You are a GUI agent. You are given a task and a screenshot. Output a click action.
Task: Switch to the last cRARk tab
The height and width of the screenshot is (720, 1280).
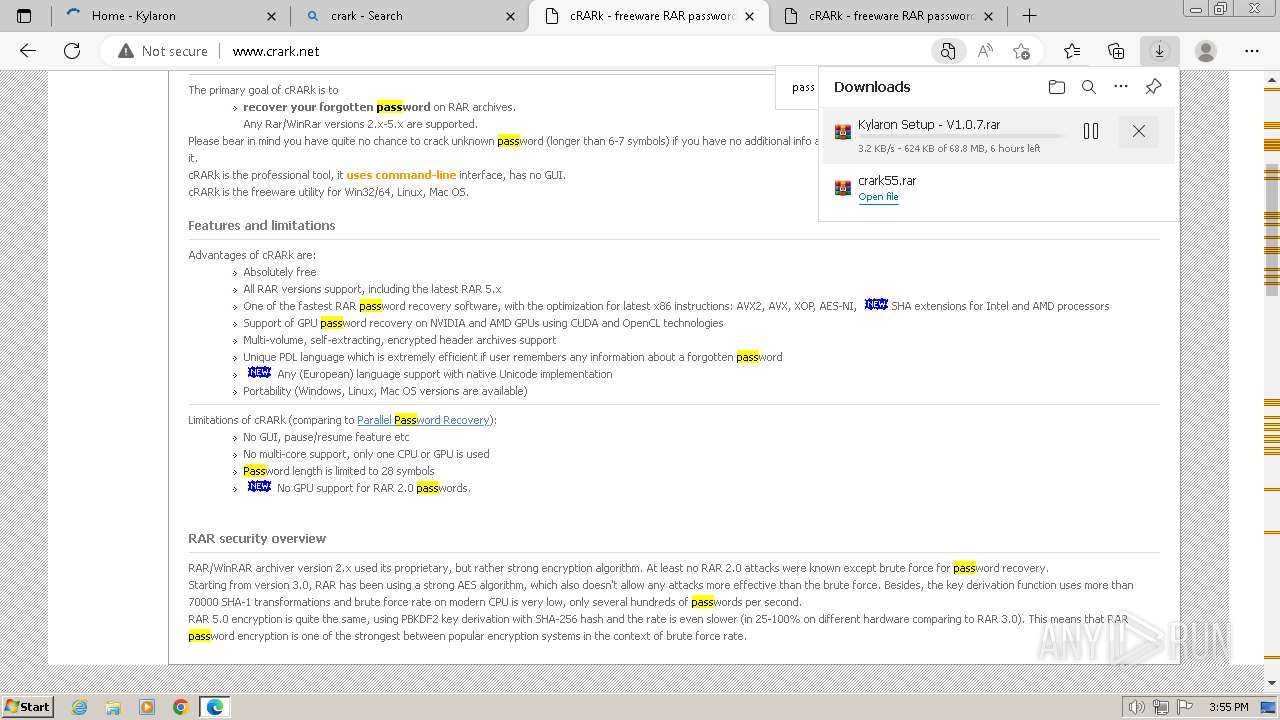click(x=890, y=16)
